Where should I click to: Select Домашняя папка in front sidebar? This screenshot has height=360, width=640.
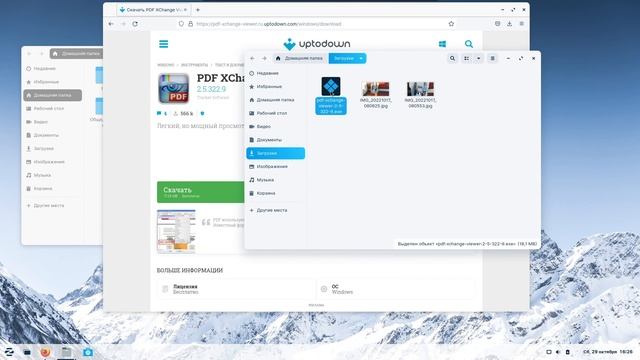pyautogui.click(x=276, y=100)
